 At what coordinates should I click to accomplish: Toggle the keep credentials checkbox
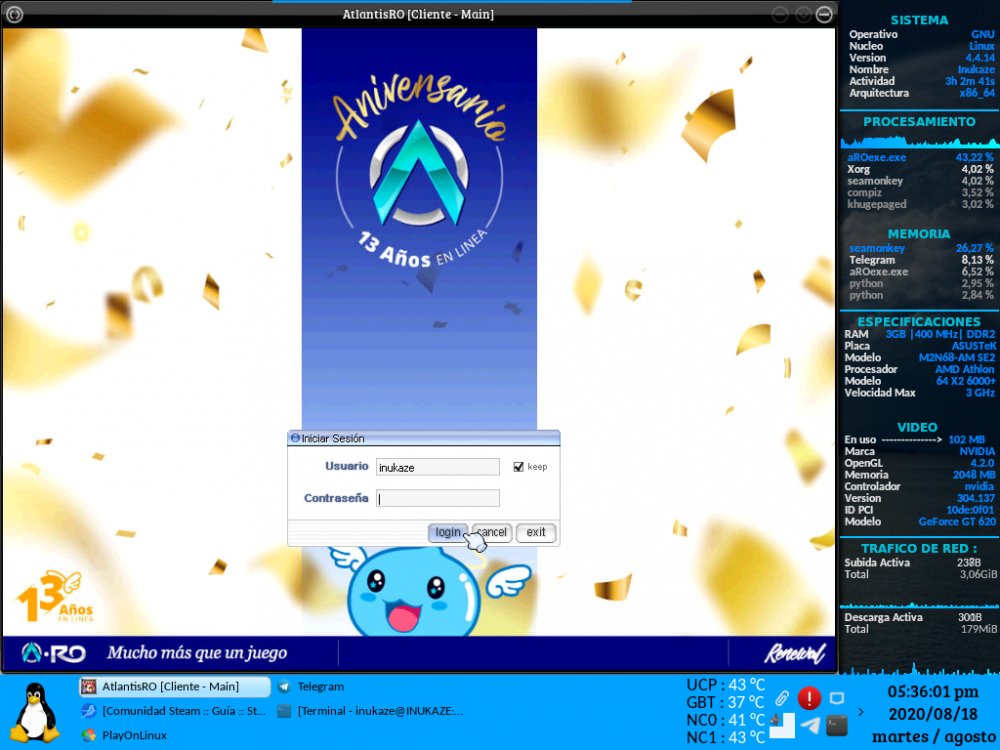tap(517, 465)
